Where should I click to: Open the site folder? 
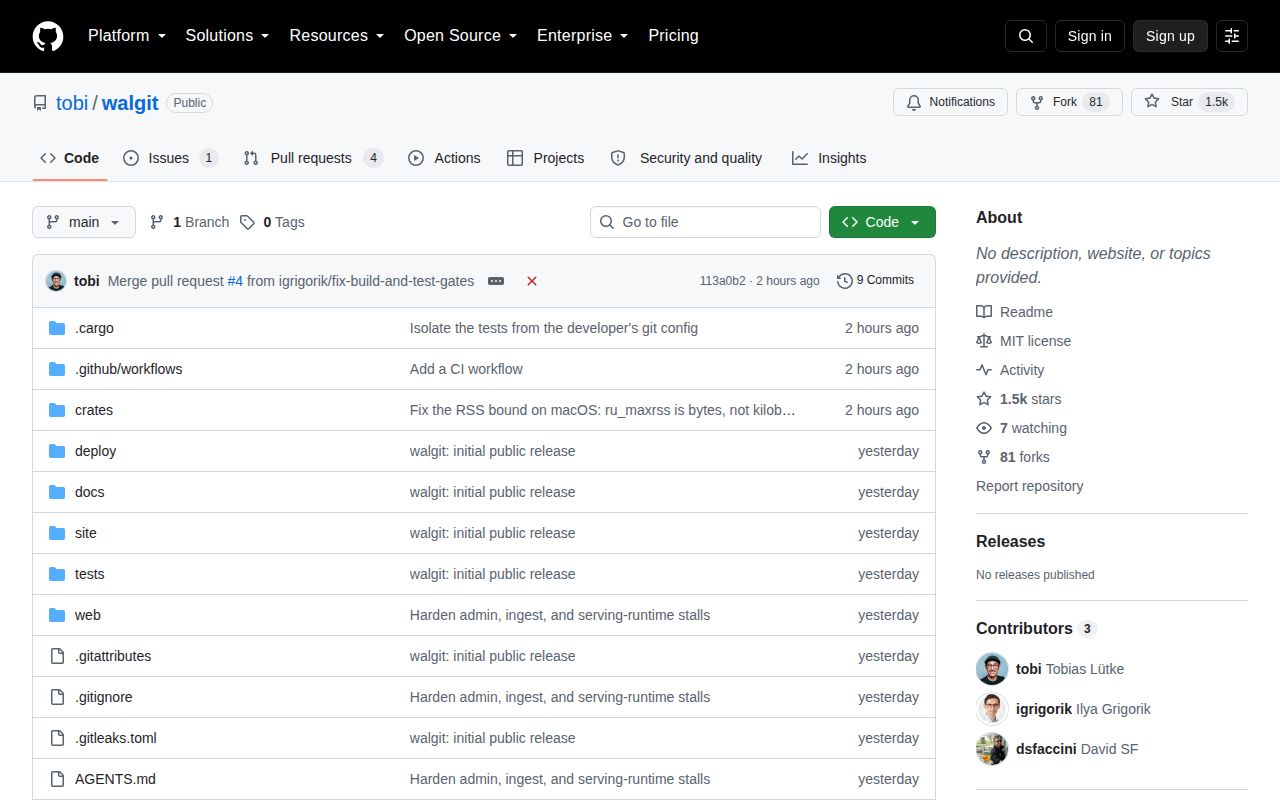tap(86, 533)
